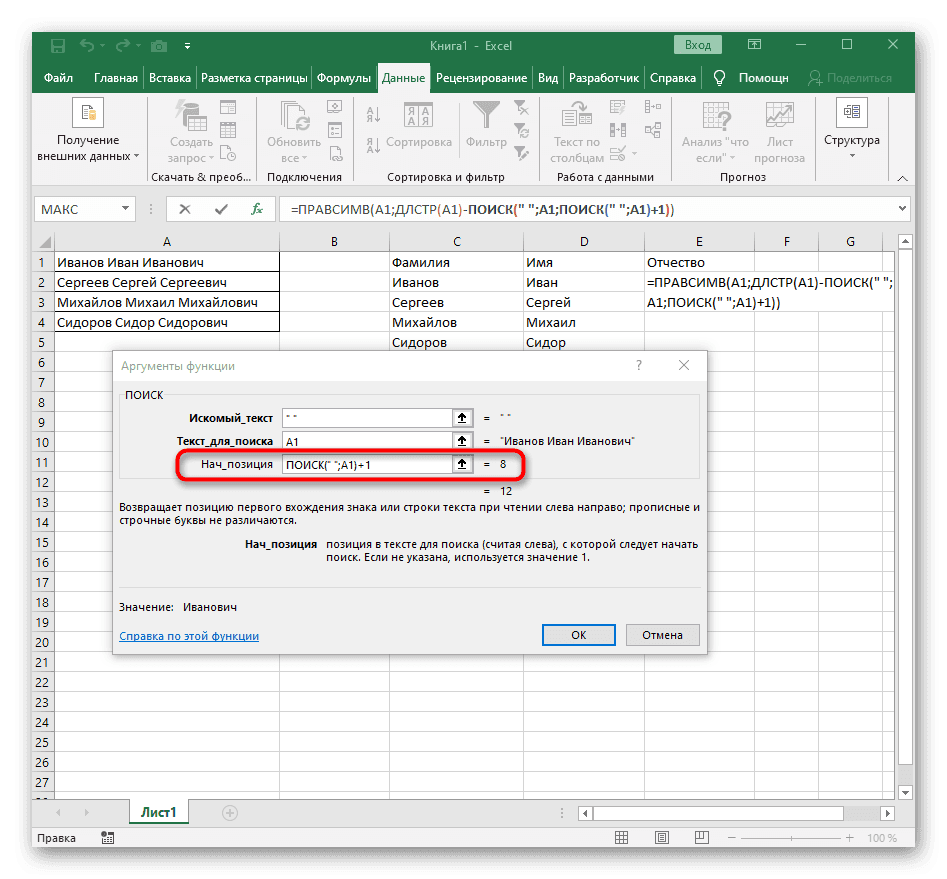Open Справка по этой функции link
The image size is (947, 879).
coord(188,635)
